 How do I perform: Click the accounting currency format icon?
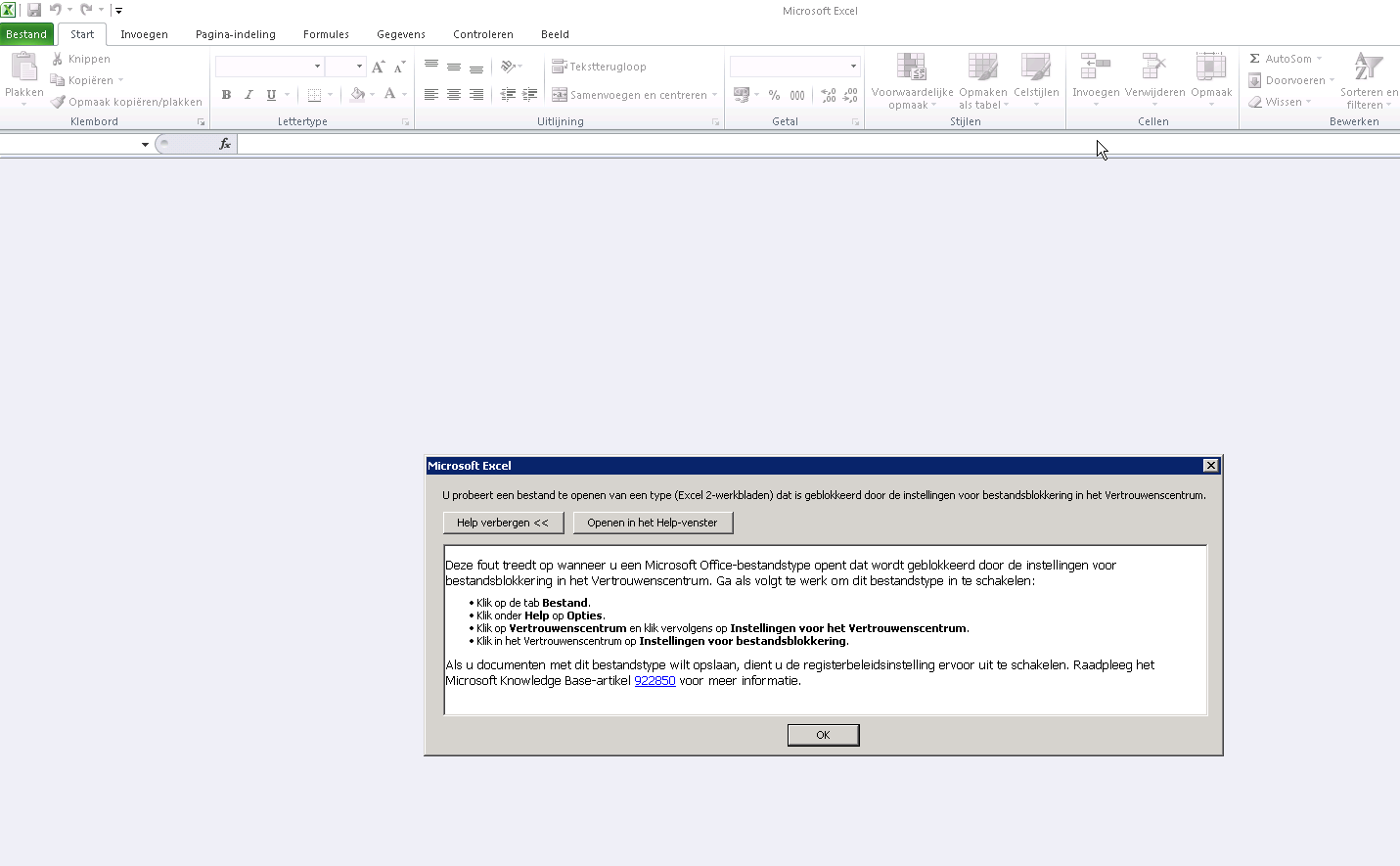[x=742, y=95]
